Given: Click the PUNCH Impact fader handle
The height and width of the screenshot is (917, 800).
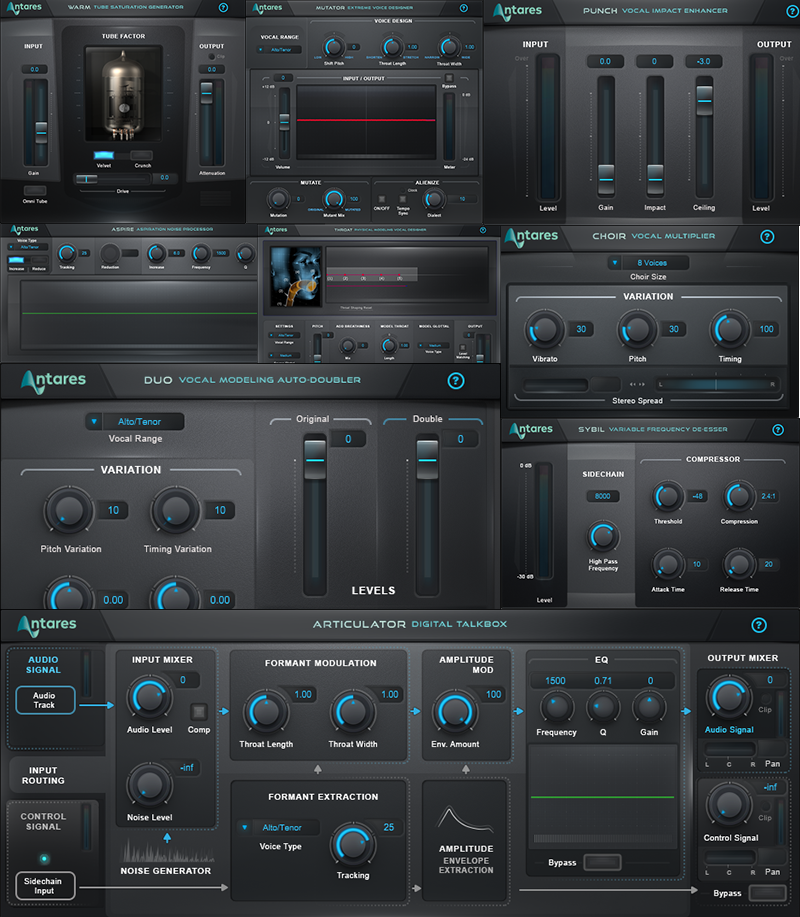Looking at the screenshot, I should (655, 178).
